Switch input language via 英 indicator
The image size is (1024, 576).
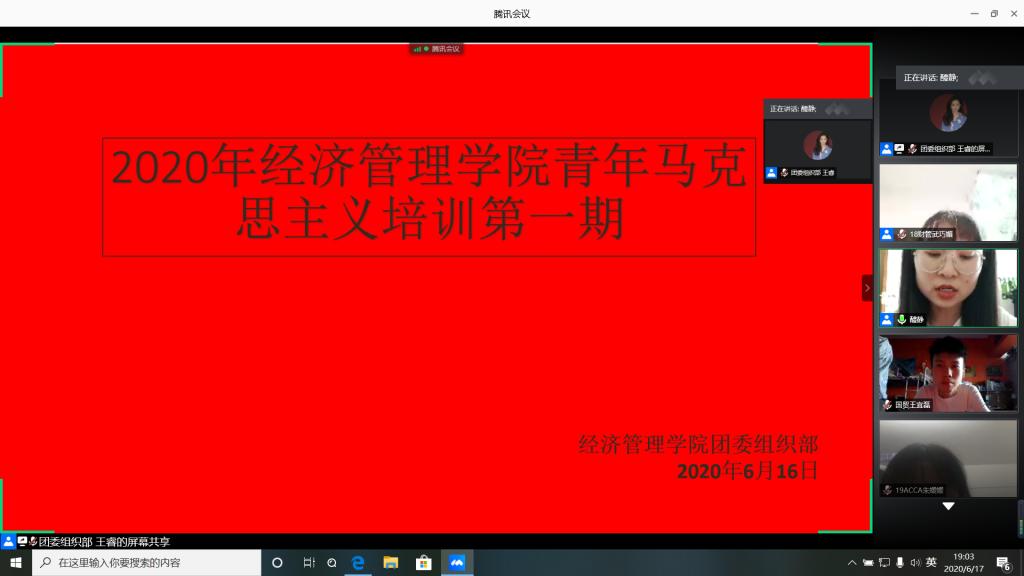(x=931, y=563)
